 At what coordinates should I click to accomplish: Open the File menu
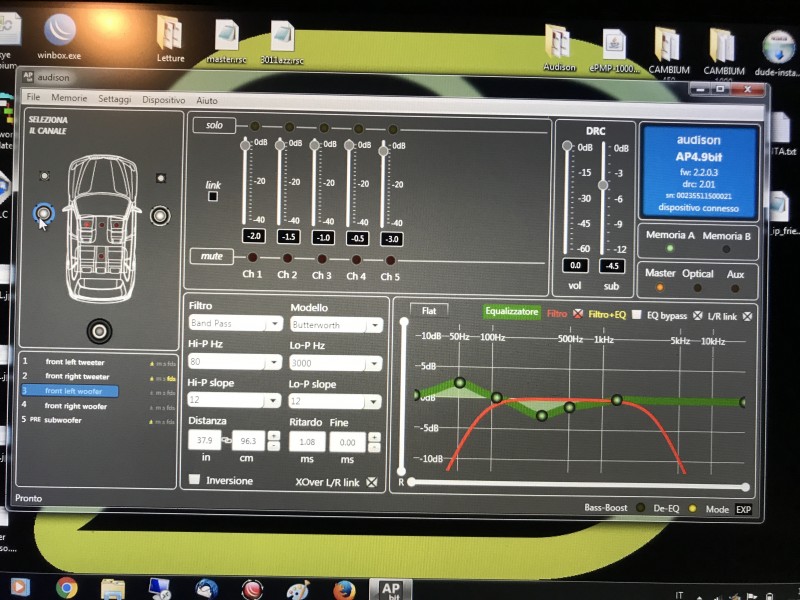click(33, 97)
